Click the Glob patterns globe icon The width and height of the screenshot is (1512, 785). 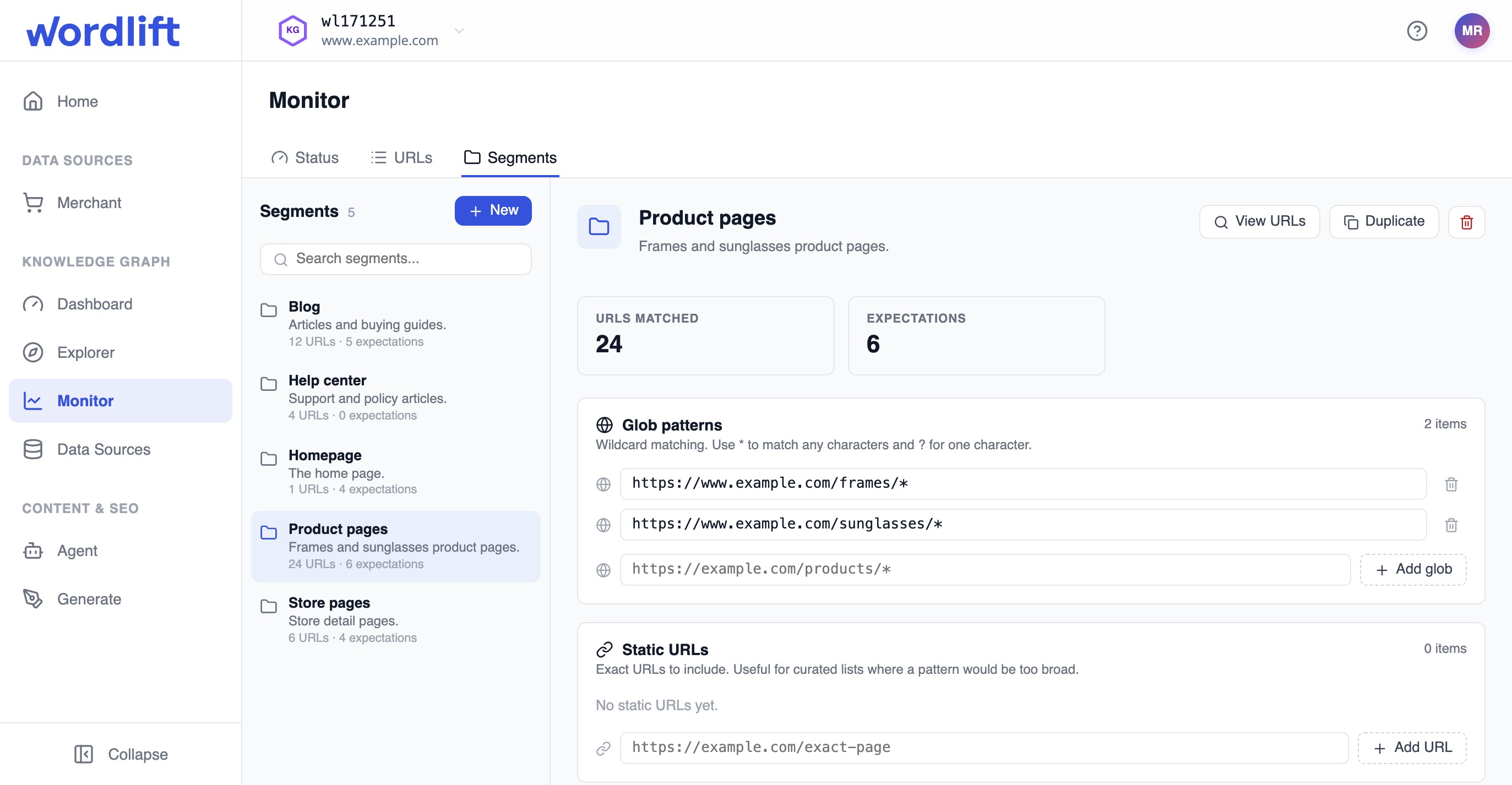point(604,425)
